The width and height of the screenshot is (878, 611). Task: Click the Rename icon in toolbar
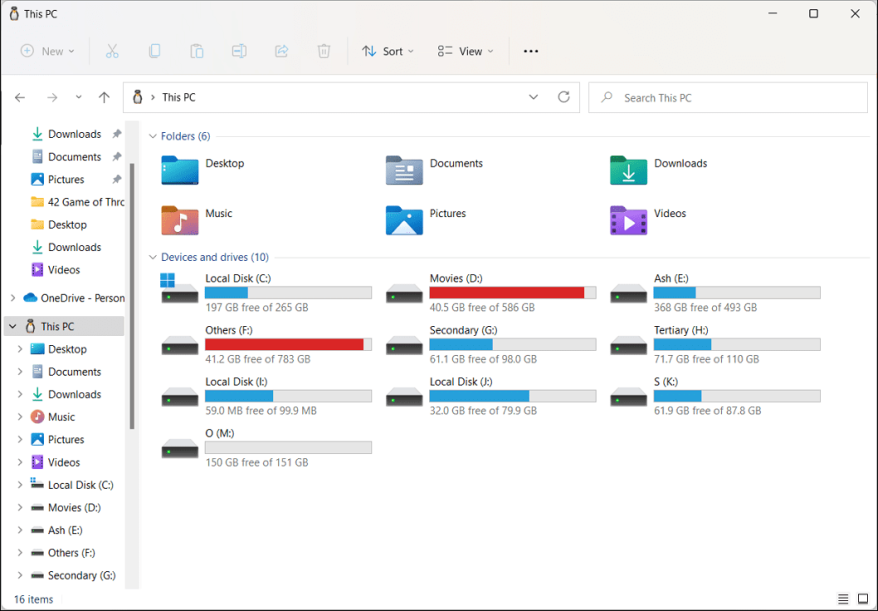[239, 51]
